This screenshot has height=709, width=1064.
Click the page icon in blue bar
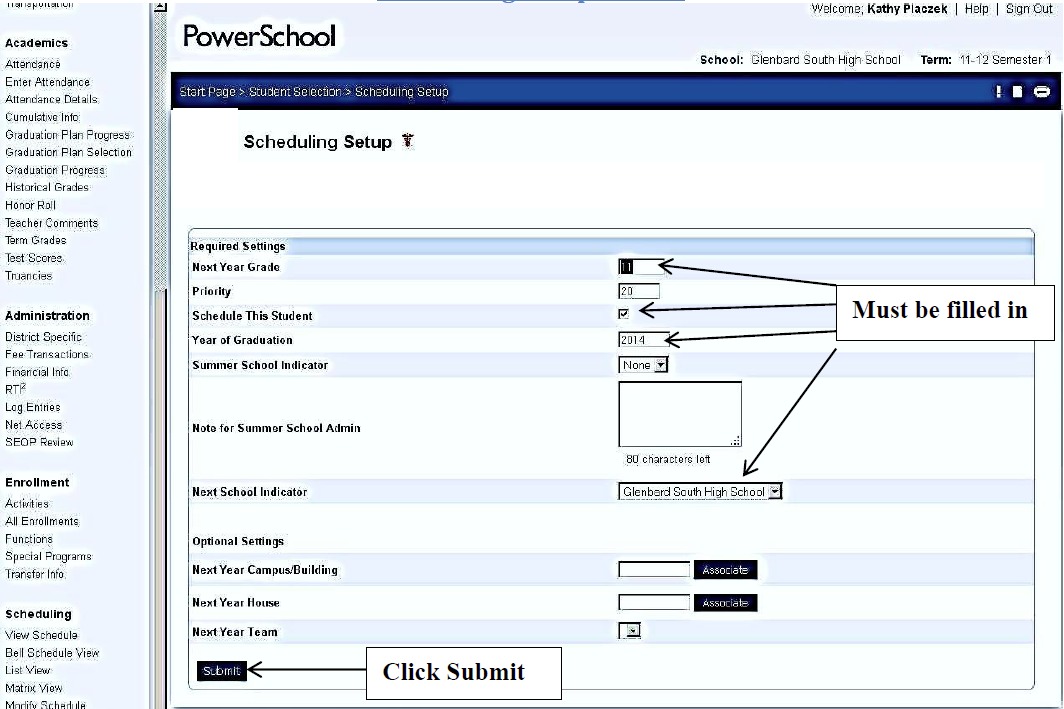tap(1018, 92)
